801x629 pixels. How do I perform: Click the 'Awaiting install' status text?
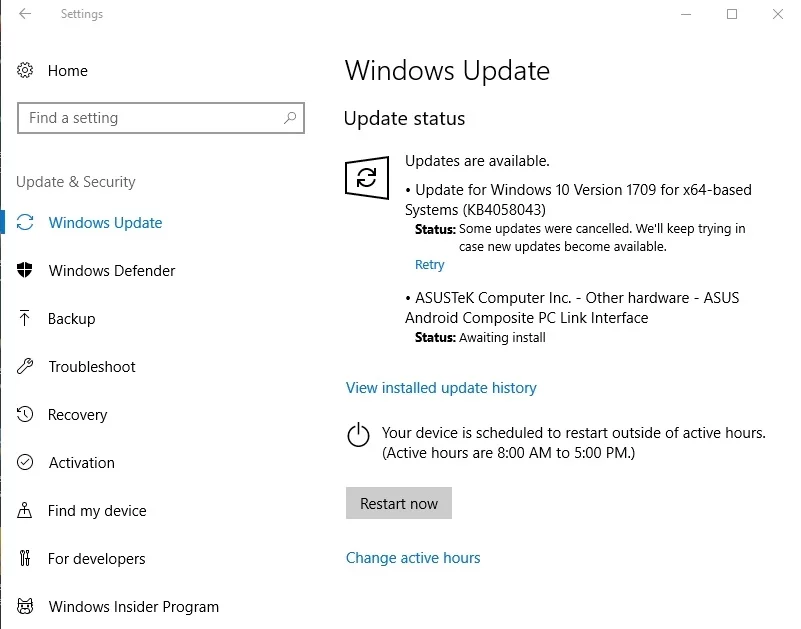point(502,338)
